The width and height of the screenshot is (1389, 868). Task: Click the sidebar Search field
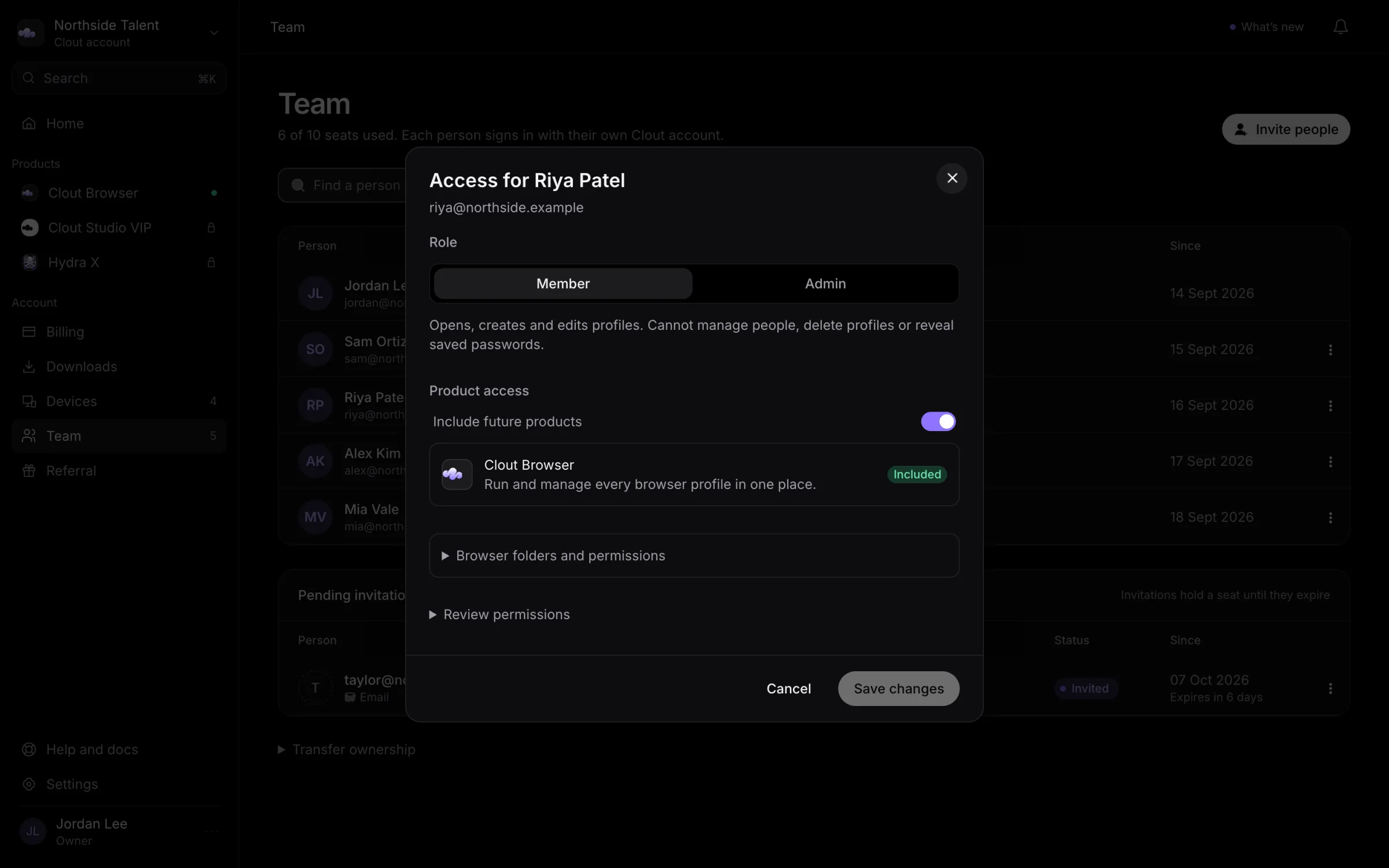click(119, 78)
